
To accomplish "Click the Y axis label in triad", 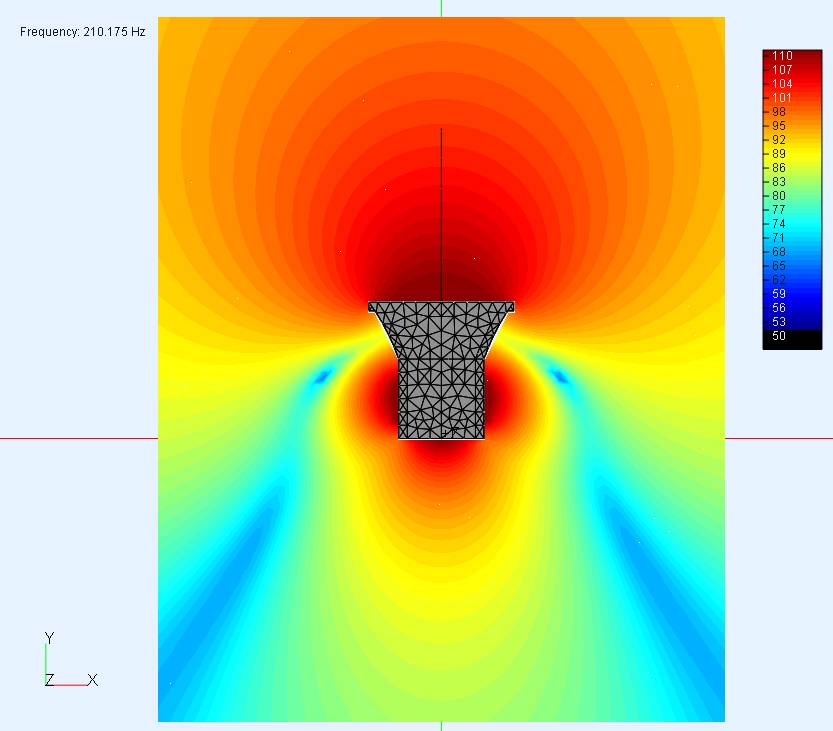I will coord(49,638).
